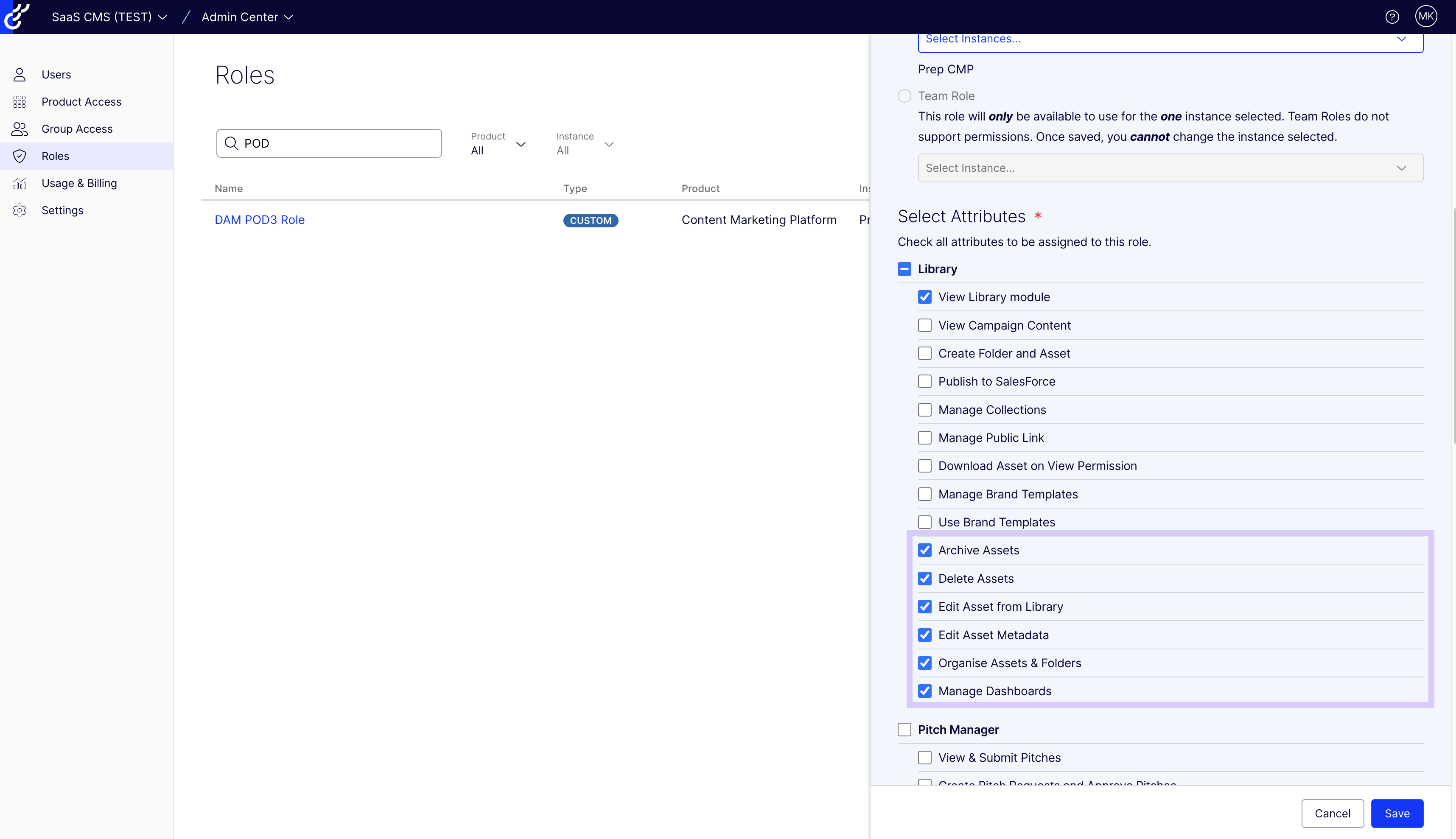Viewport: 1456px width, 839px height.
Task: Check Use Brand Templates
Action: pos(924,522)
